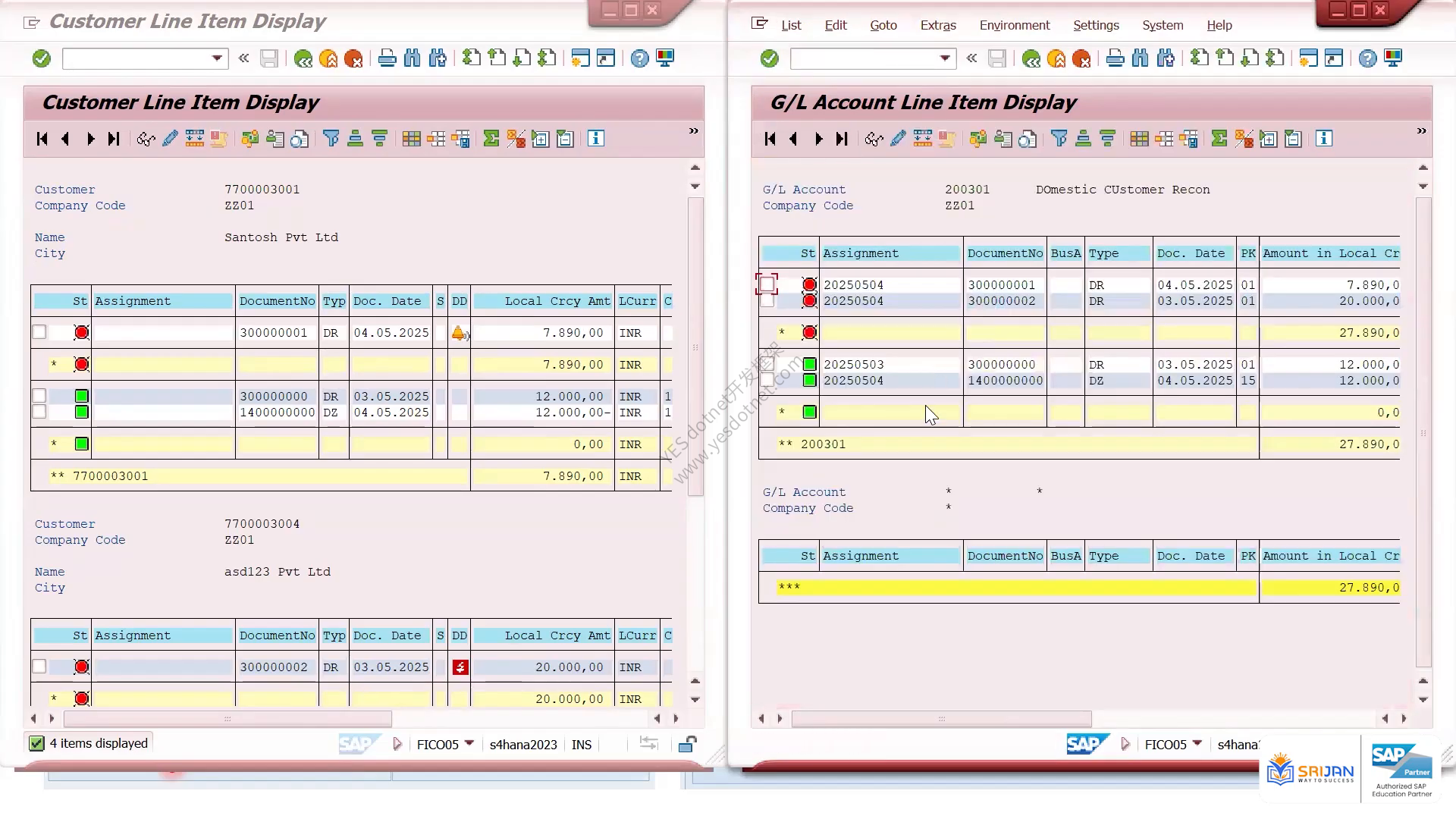Click Change document pencil icon in Customer list
This screenshot has width=1456, height=819.
pos(170,139)
